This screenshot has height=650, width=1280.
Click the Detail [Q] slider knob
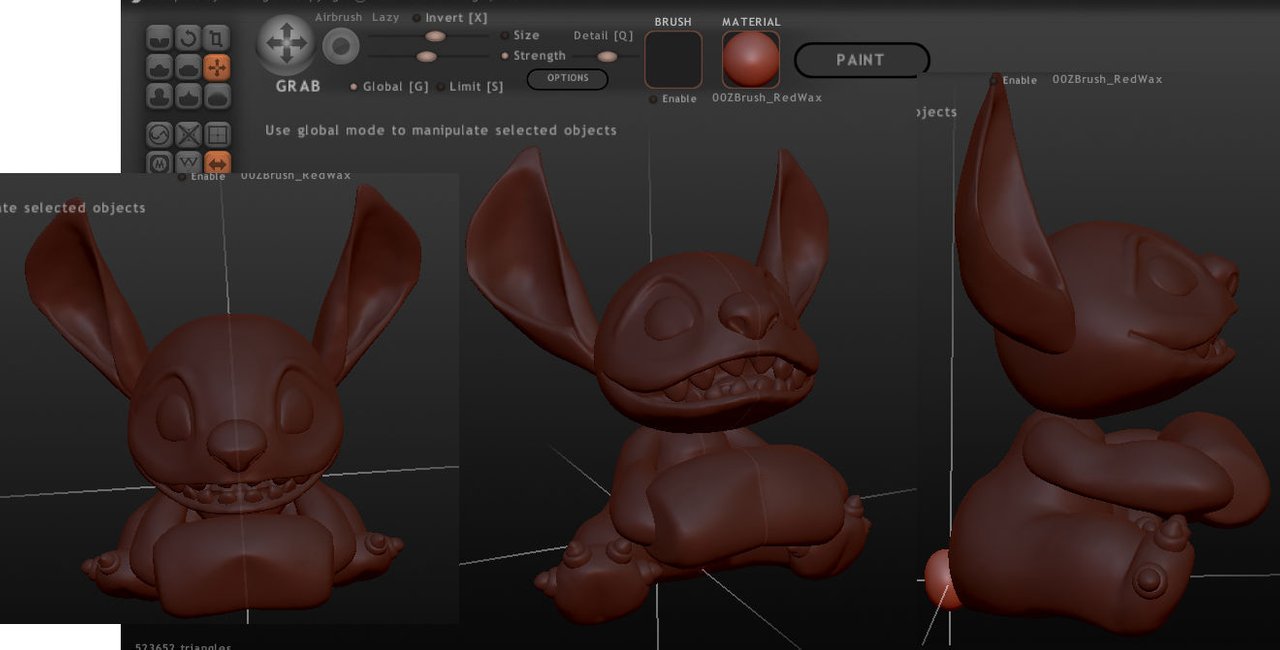pyautogui.click(x=607, y=57)
